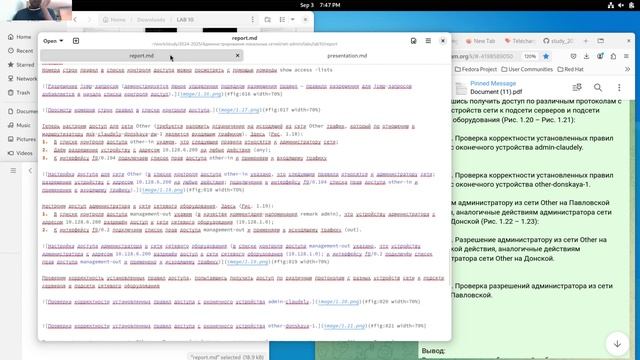This screenshot has width=640, height=360.
Task: Reset the 120% zoom badge in the address bar
Action: [530, 56]
